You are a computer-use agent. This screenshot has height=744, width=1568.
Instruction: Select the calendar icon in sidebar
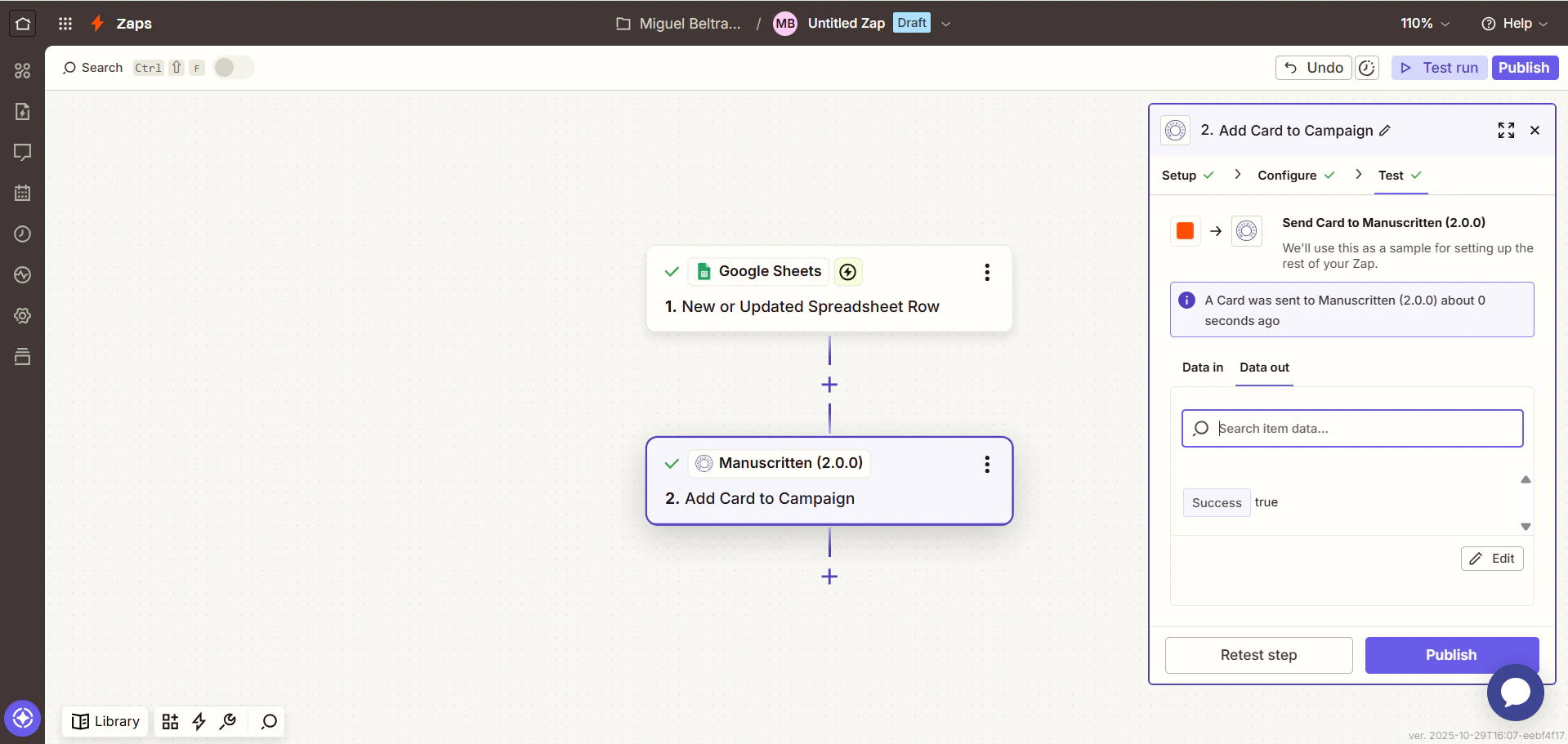[22, 193]
